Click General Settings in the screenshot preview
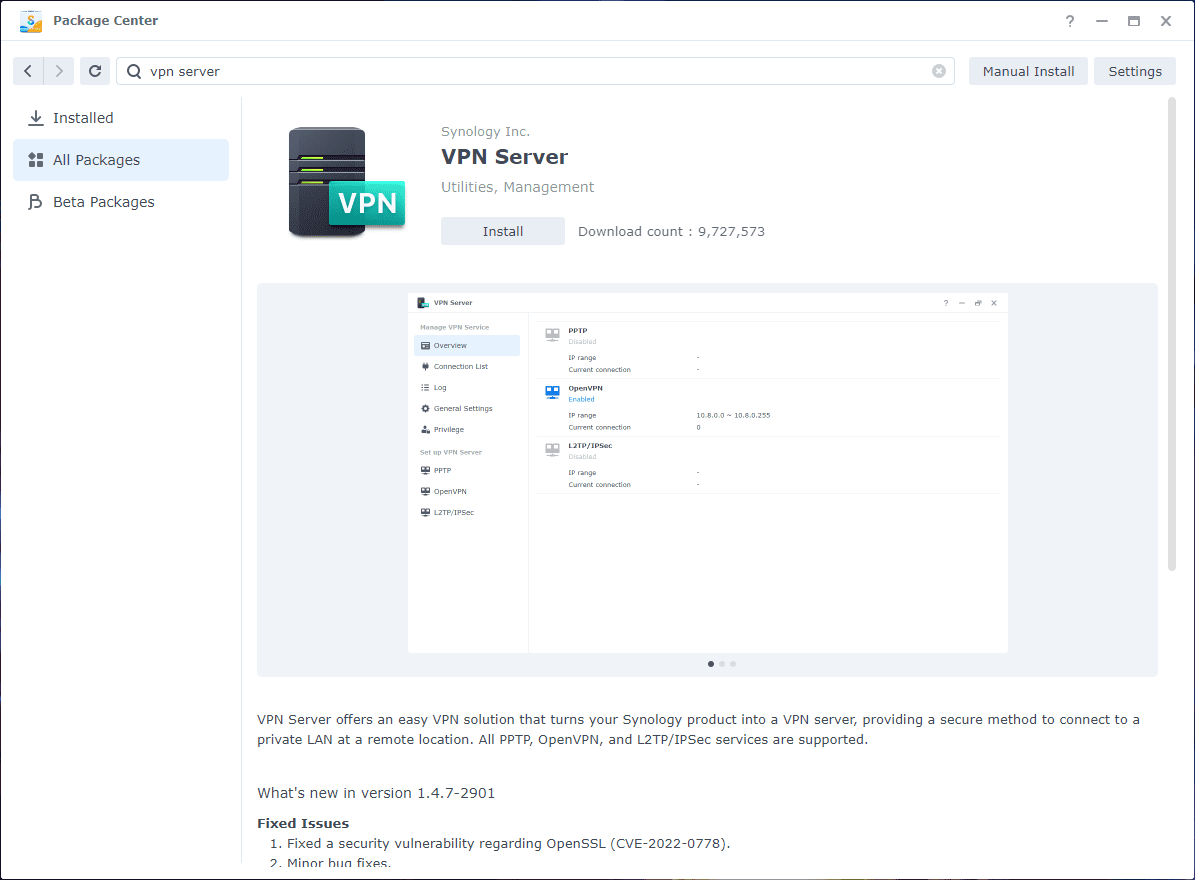This screenshot has height=880, width=1195. [x=463, y=408]
